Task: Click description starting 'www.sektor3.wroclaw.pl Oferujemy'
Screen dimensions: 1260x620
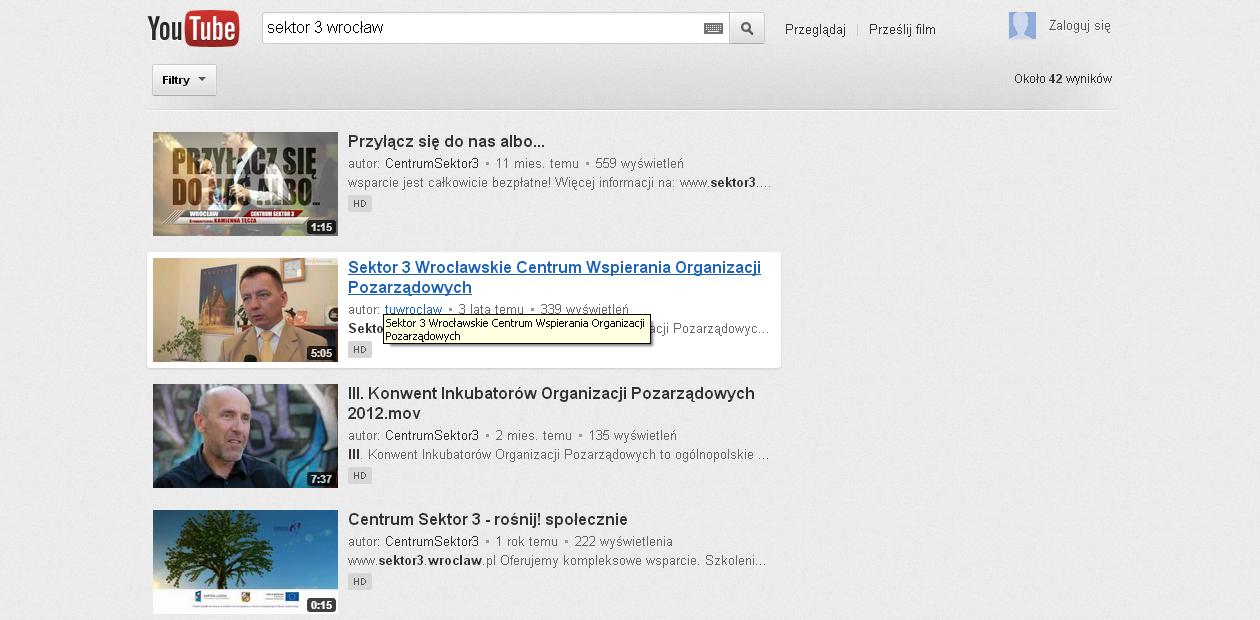Action: [x=557, y=561]
